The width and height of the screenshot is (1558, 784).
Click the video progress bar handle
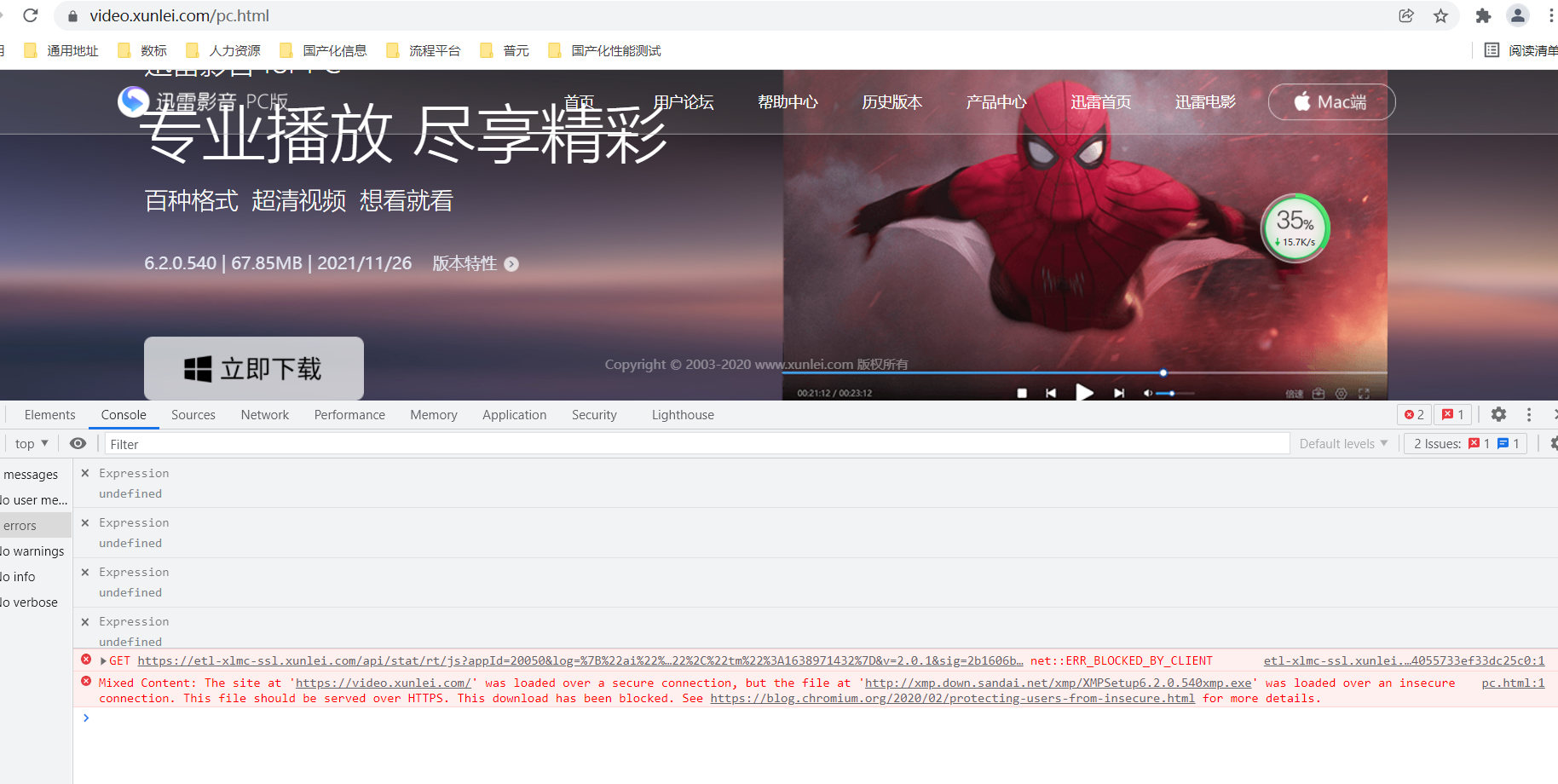[x=1163, y=372]
